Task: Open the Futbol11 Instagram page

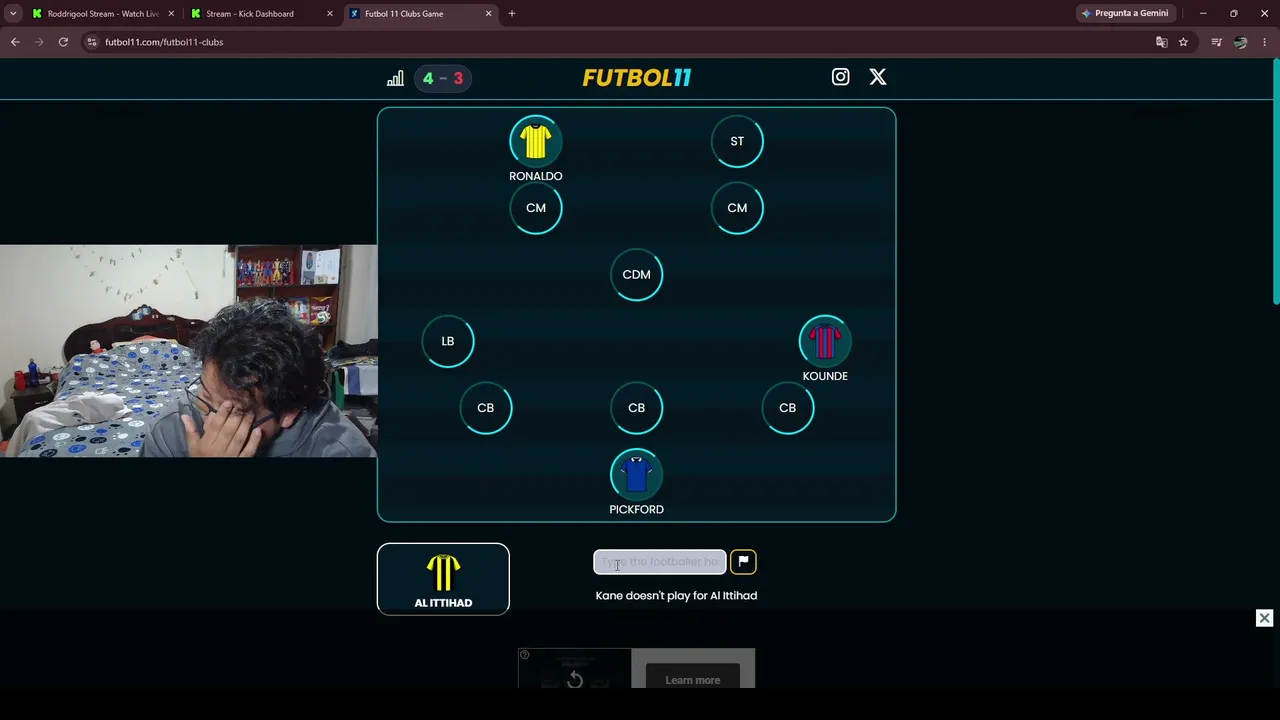Action: pos(840,77)
